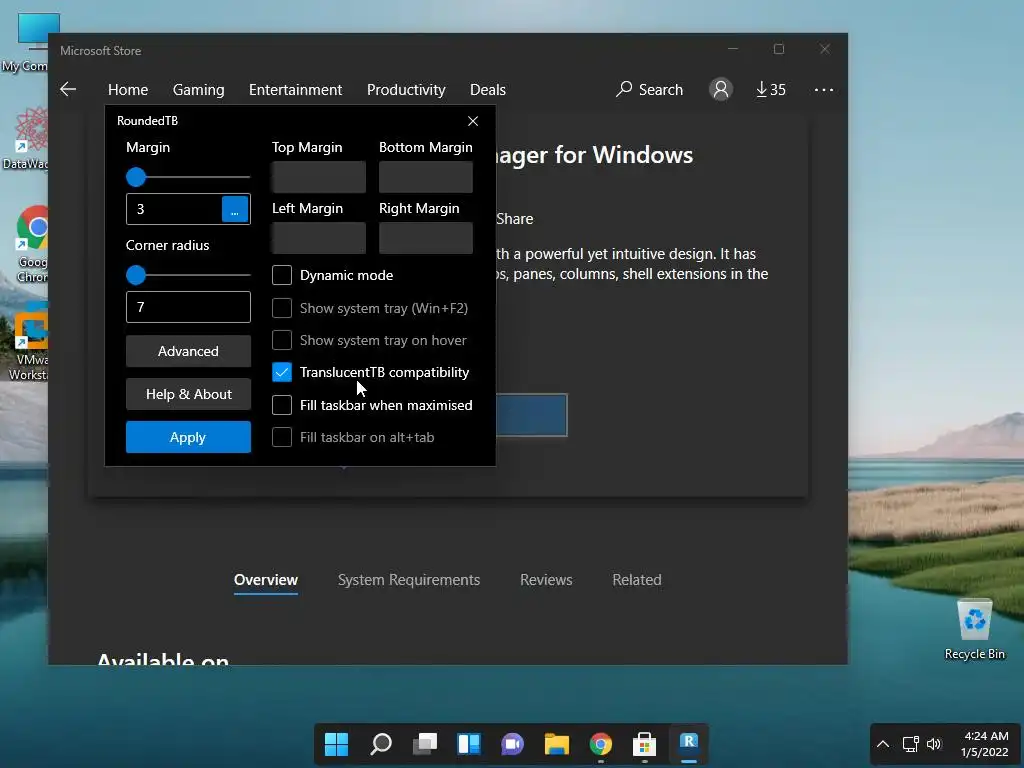Select the Overview tab

pyautogui.click(x=266, y=580)
